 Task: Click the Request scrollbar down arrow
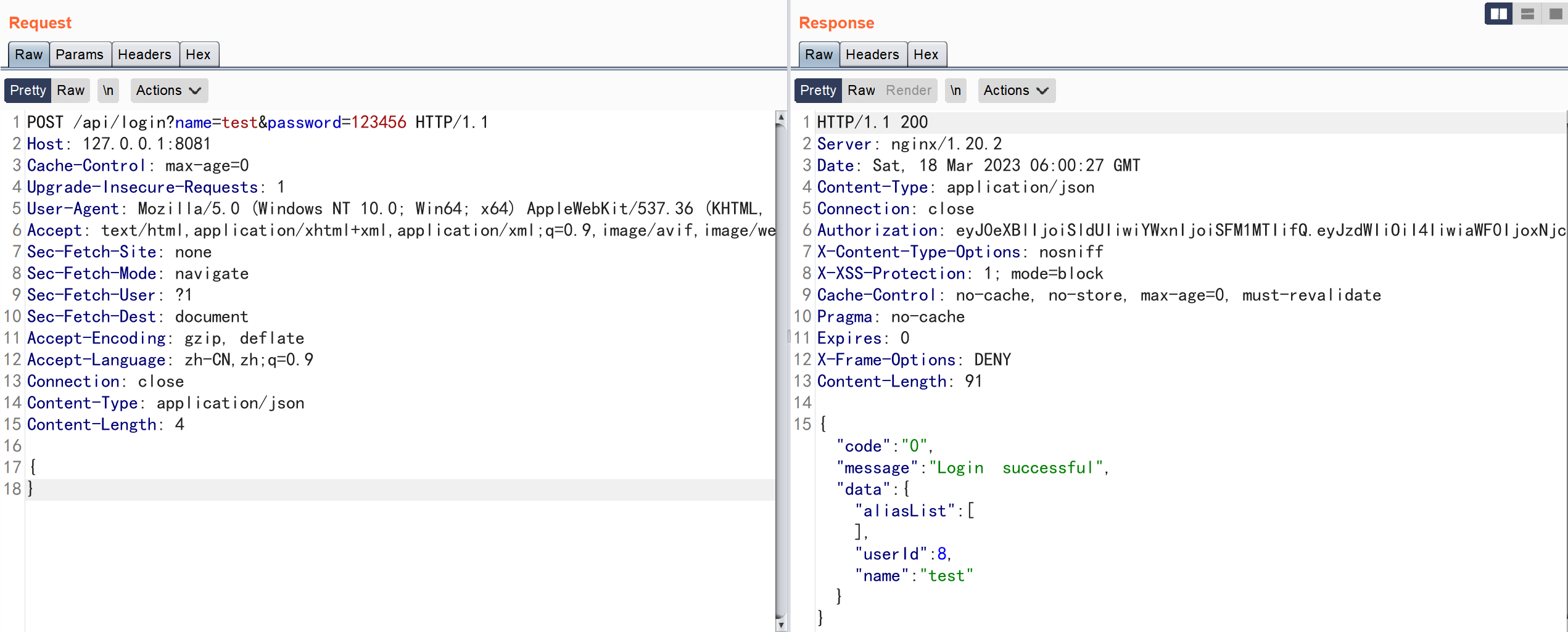click(x=781, y=625)
